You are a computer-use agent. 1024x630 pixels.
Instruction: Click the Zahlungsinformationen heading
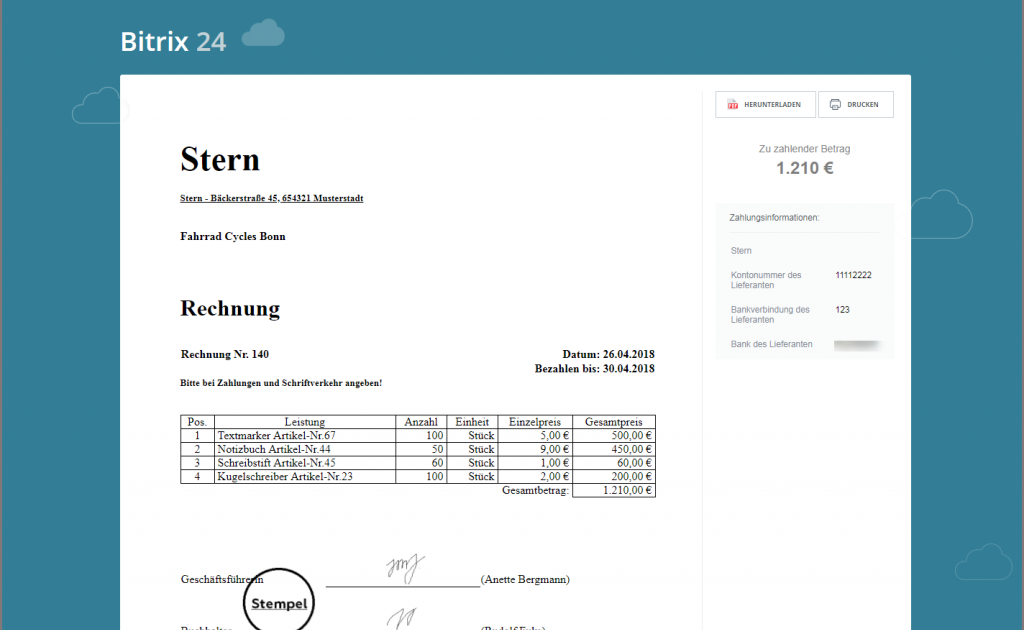coord(774,217)
